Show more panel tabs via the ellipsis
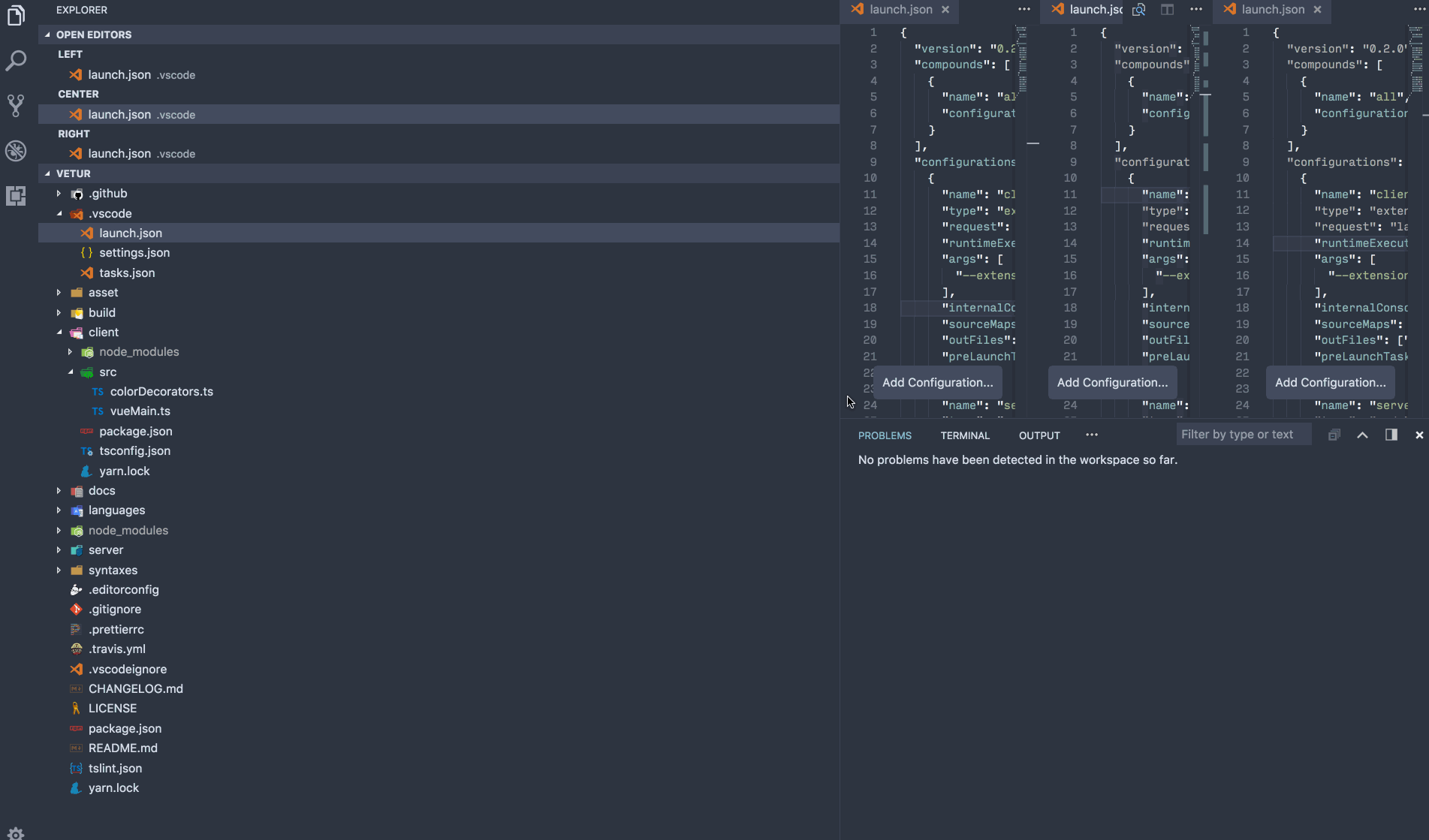 [x=1092, y=435]
